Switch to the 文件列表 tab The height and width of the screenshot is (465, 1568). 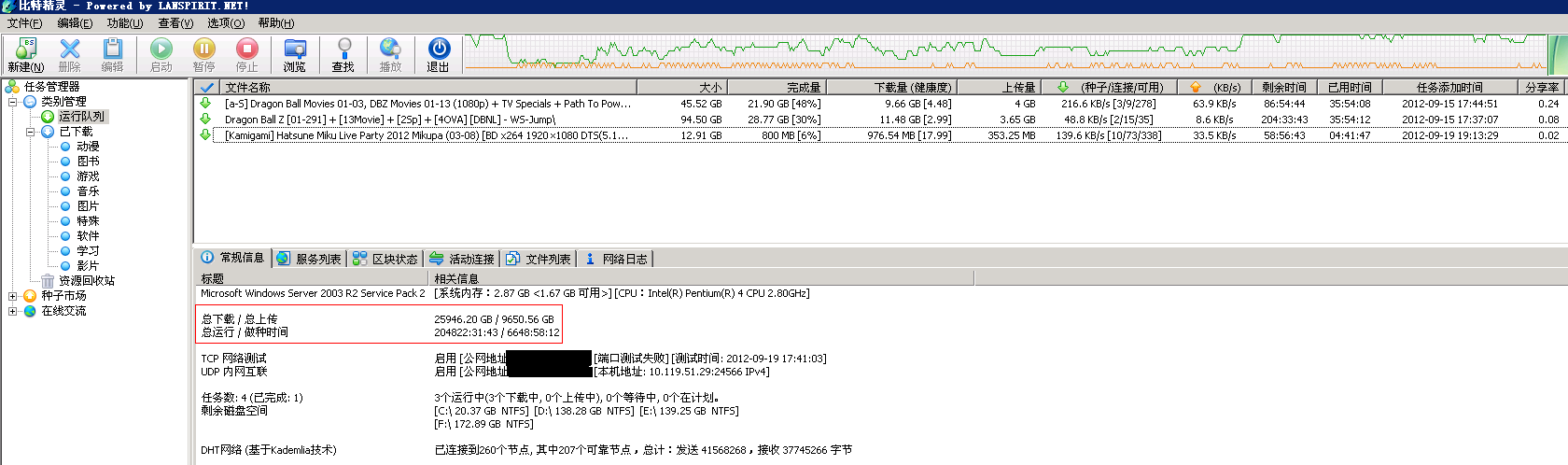click(x=539, y=259)
